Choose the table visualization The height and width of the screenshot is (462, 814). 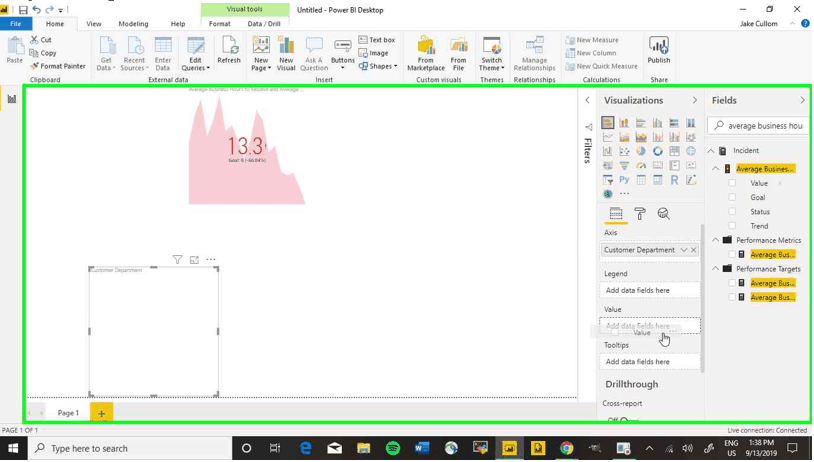641,180
